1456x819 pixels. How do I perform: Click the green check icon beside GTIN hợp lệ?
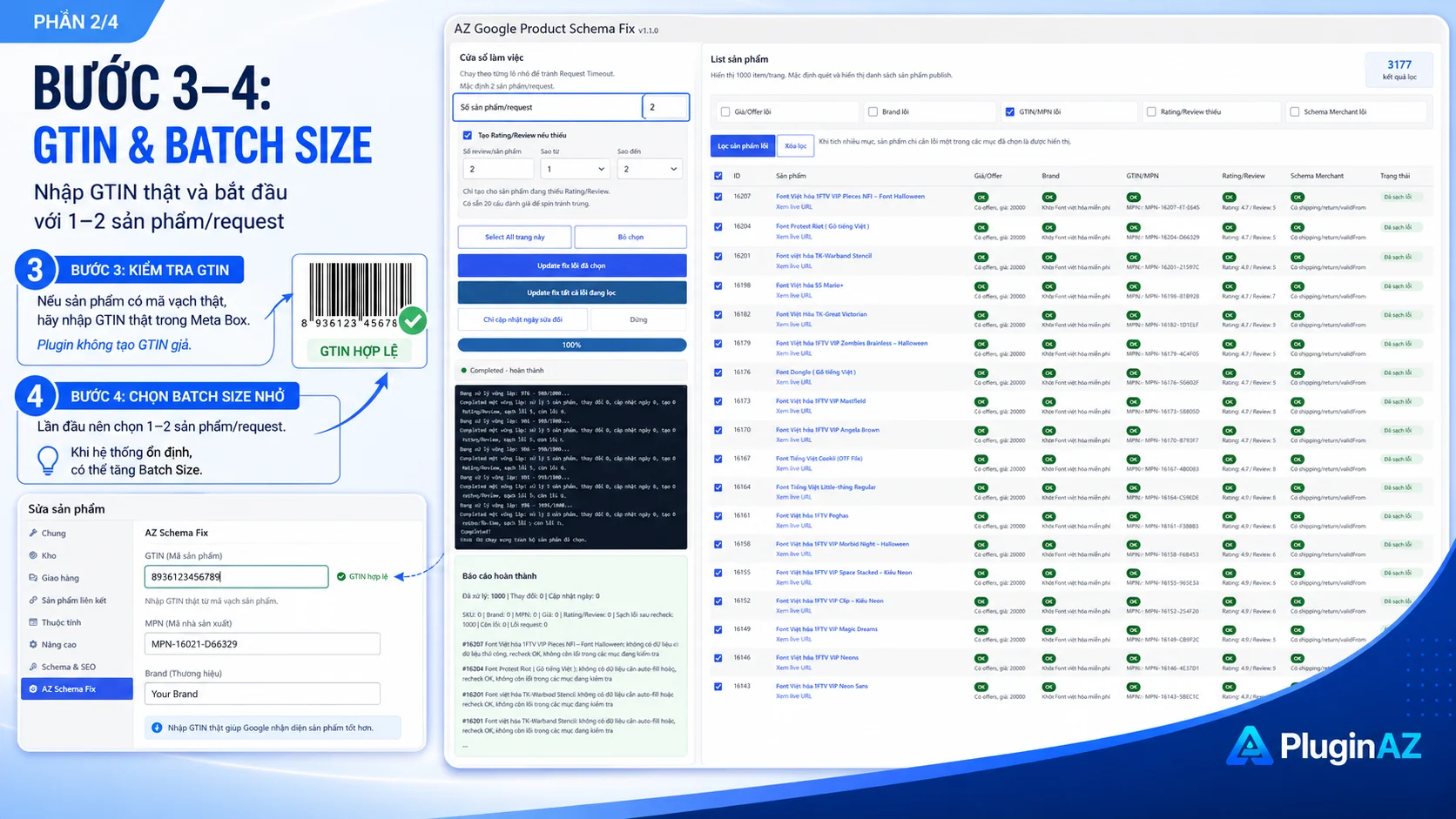pyautogui.click(x=341, y=576)
